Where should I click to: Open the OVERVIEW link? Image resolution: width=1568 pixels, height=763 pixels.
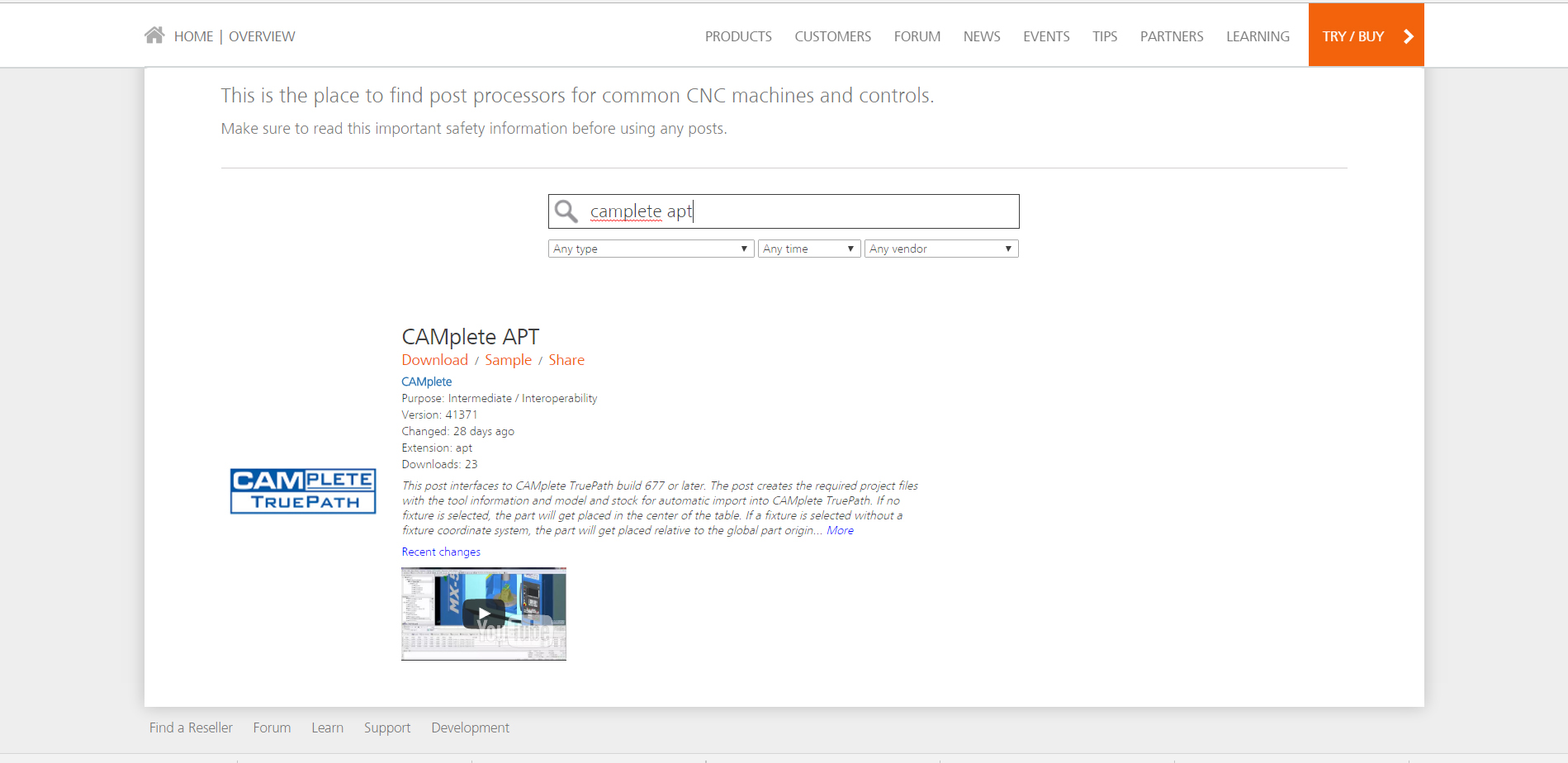(x=262, y=36)
